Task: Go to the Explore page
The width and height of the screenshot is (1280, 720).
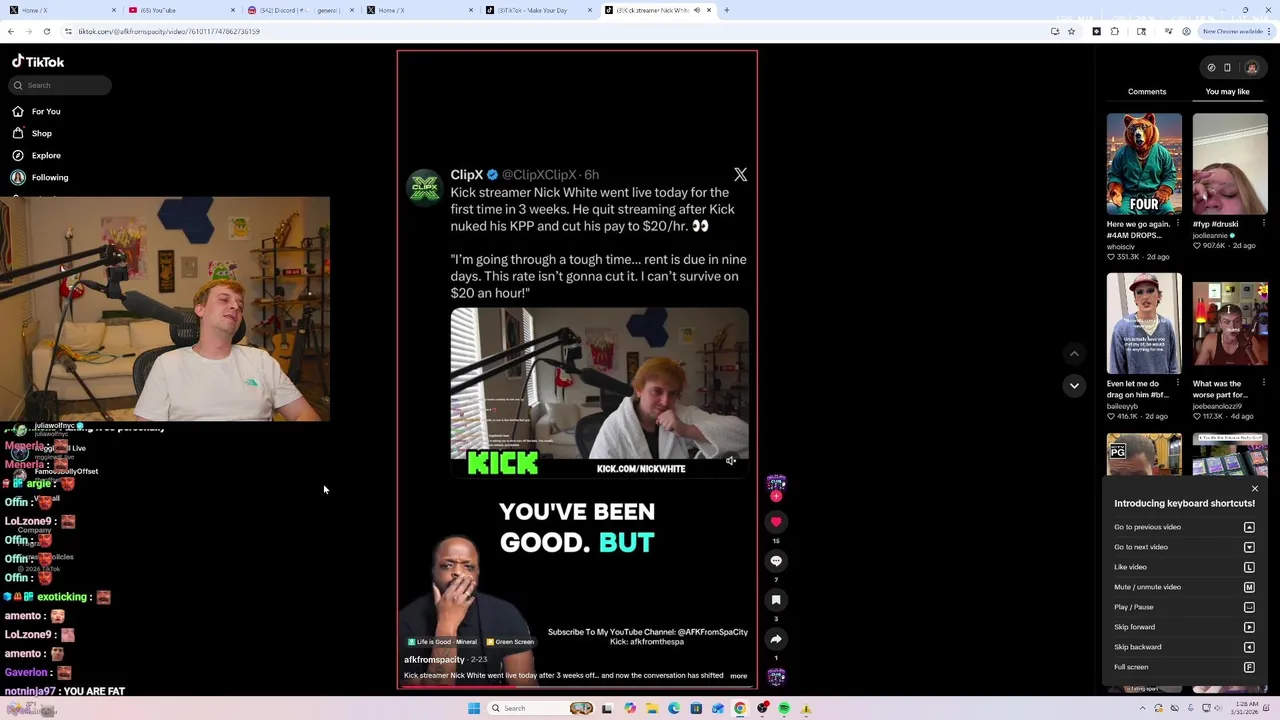Action: click(x=37, y=155)
